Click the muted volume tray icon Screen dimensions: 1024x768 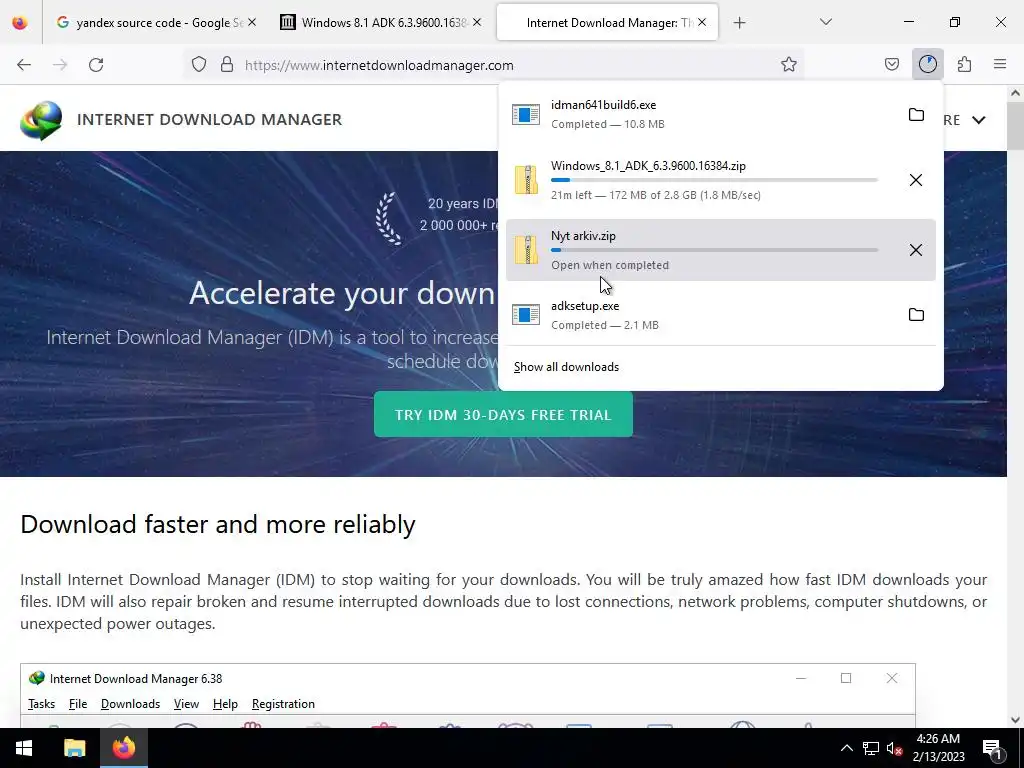[894, 748]
